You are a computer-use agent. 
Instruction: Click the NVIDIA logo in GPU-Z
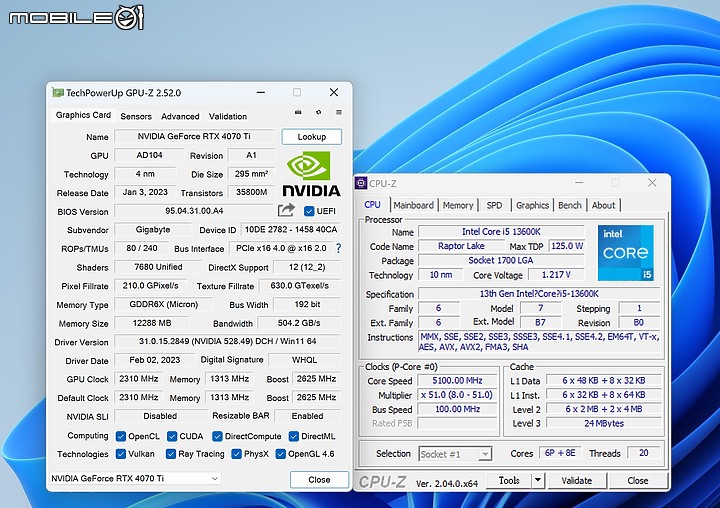(311, 174)
